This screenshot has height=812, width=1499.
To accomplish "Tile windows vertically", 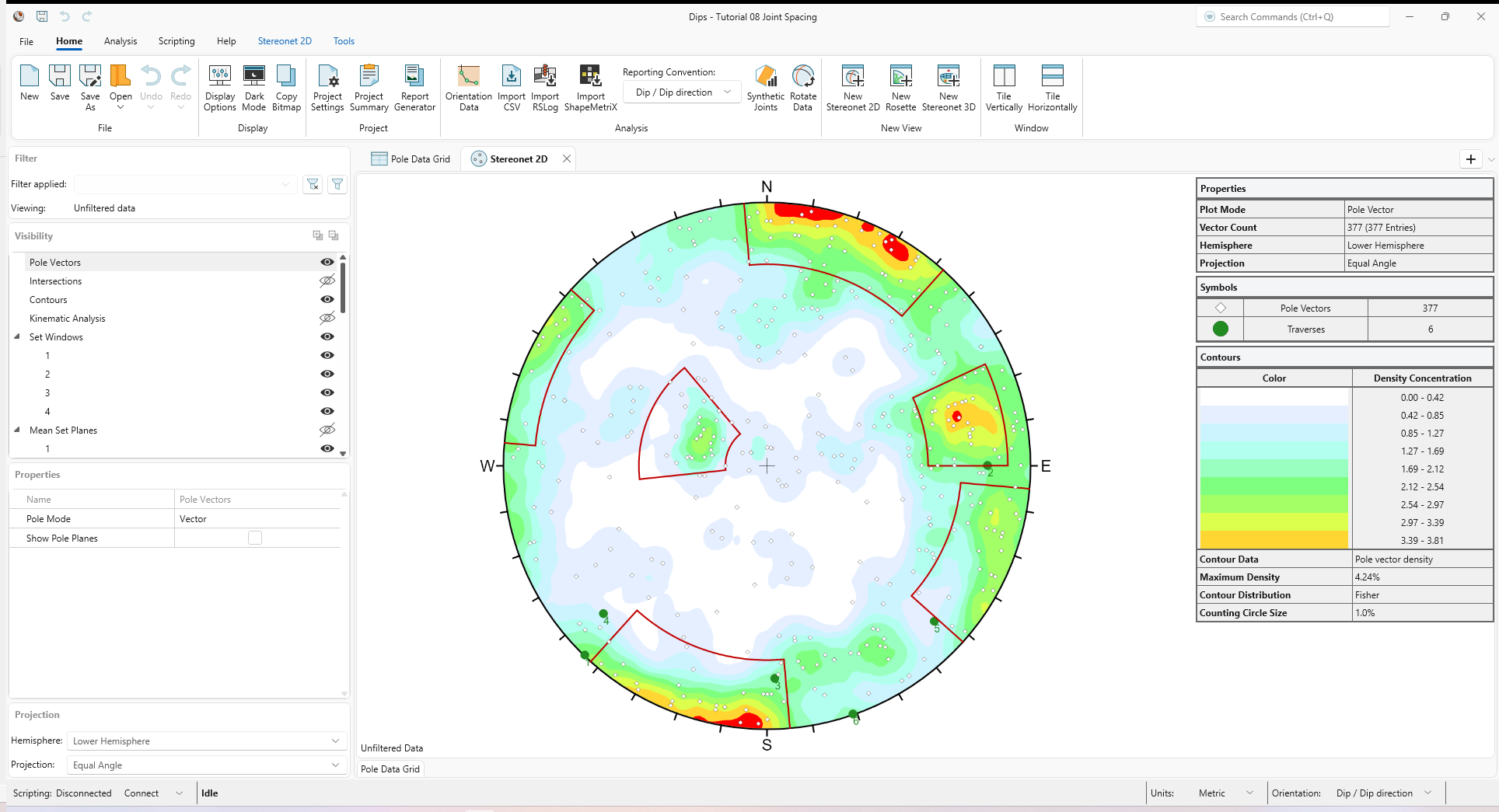I will click(1004, 87).
